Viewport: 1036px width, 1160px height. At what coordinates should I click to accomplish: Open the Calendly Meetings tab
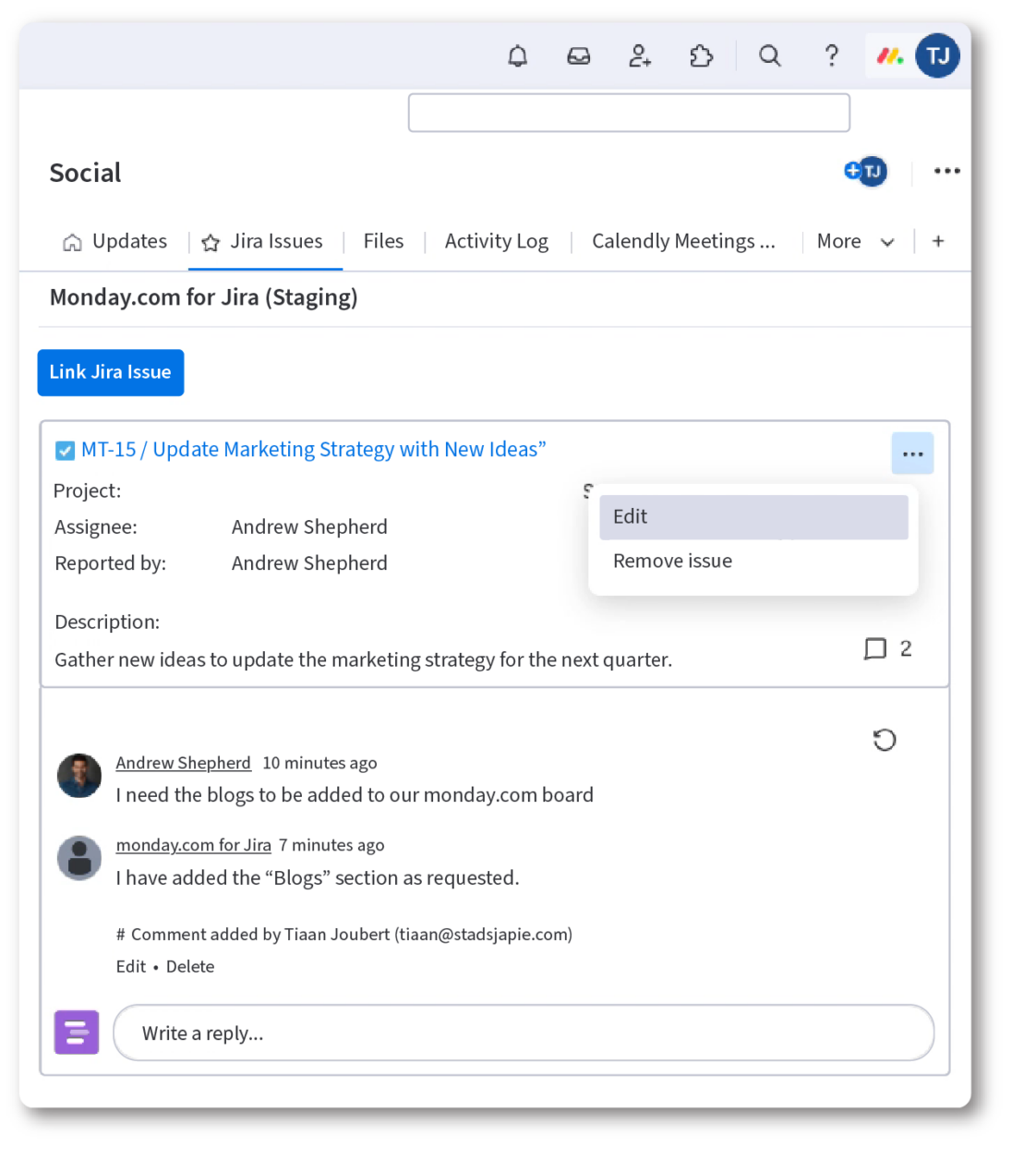click(683, 241)
